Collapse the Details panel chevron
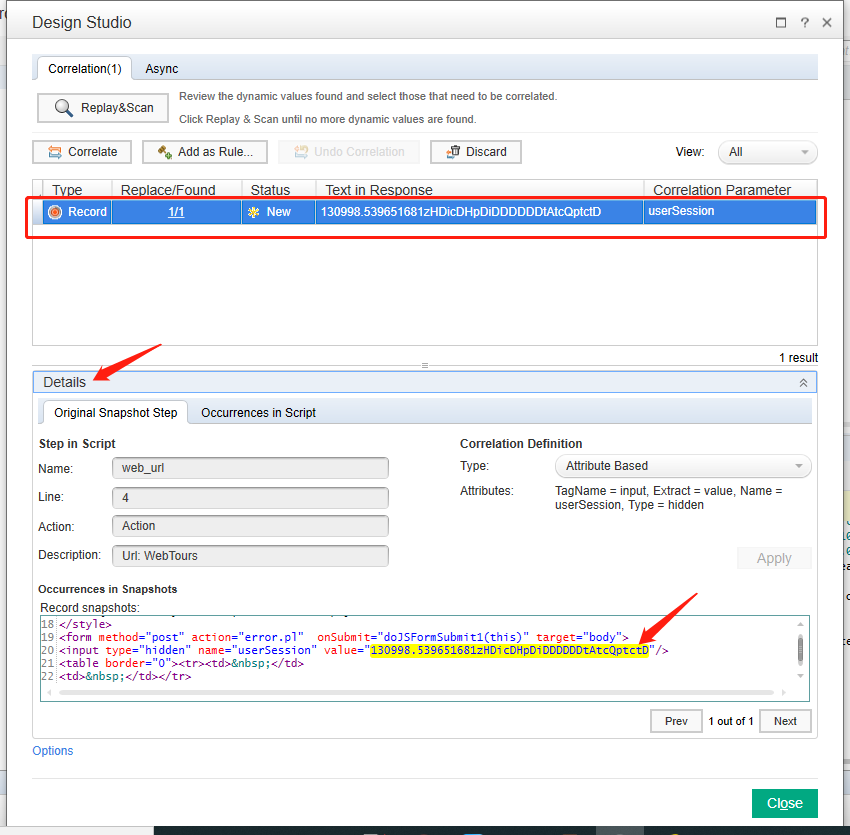Viewport: 850px width, 835px height. [x=803, y=383]
